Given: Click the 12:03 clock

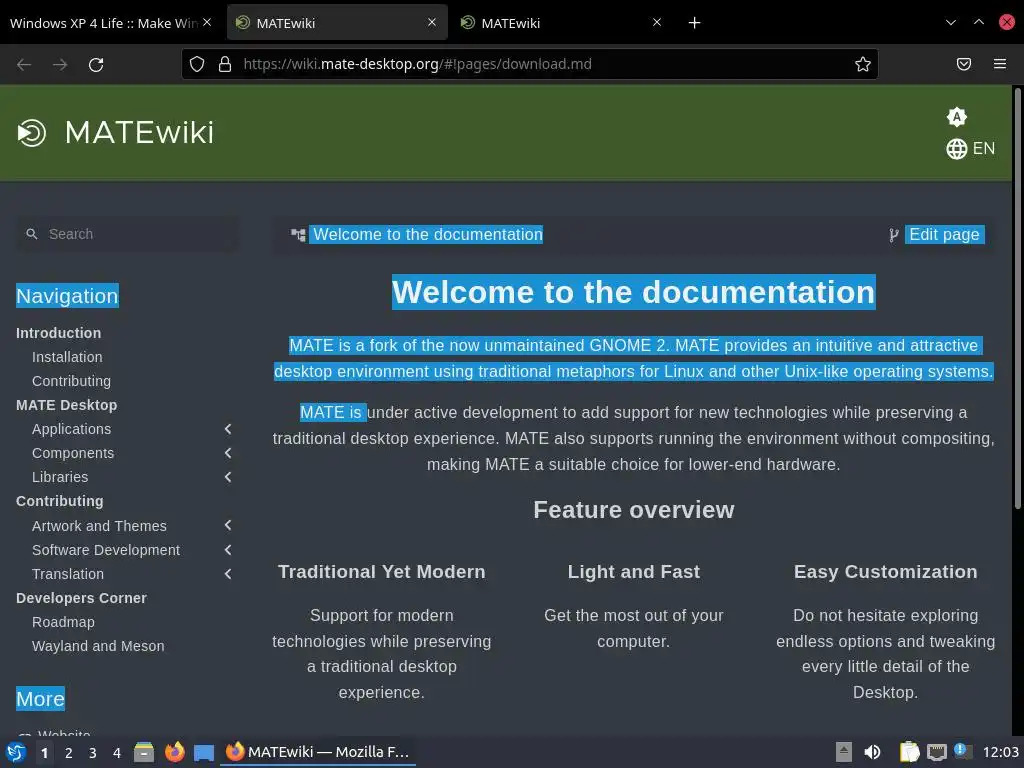Looking at the screenshot, I should pyautogui.click(x=1000, y=752).
